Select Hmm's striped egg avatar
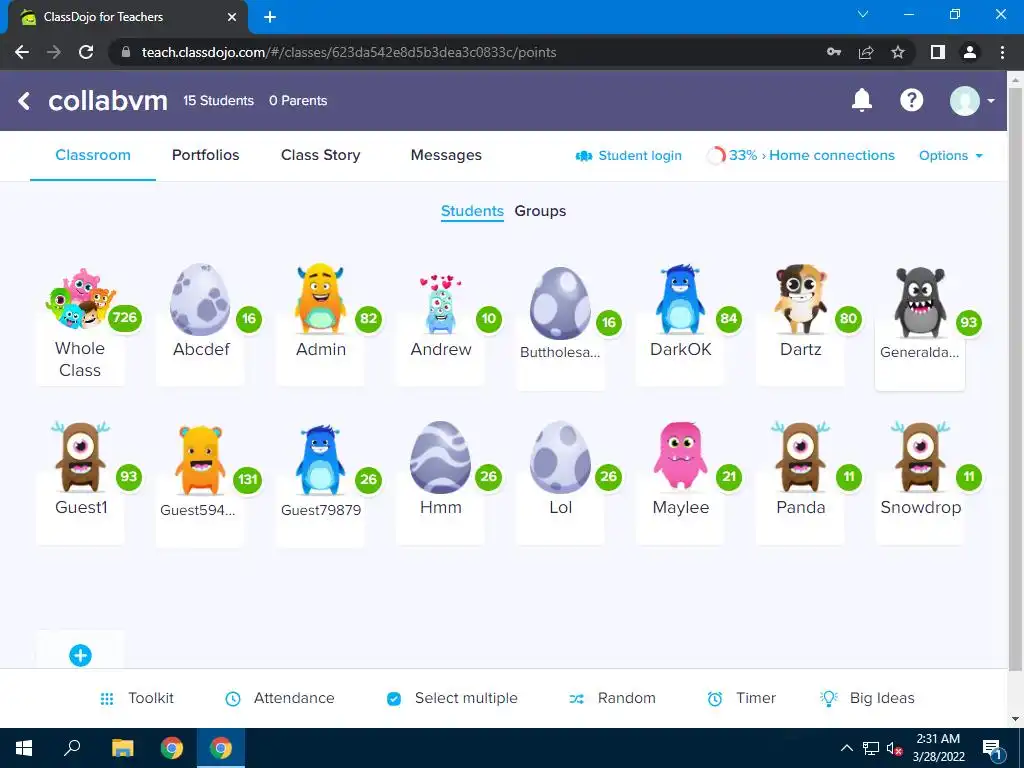 [440, 457]
